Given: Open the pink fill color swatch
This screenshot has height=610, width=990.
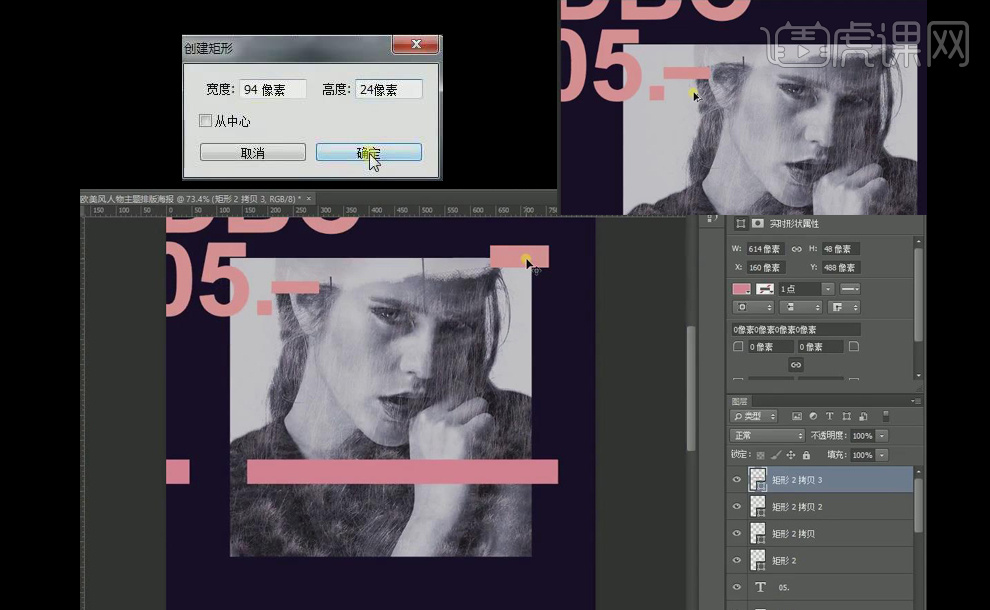Looking at the screenshot, I should pos(741,289).
